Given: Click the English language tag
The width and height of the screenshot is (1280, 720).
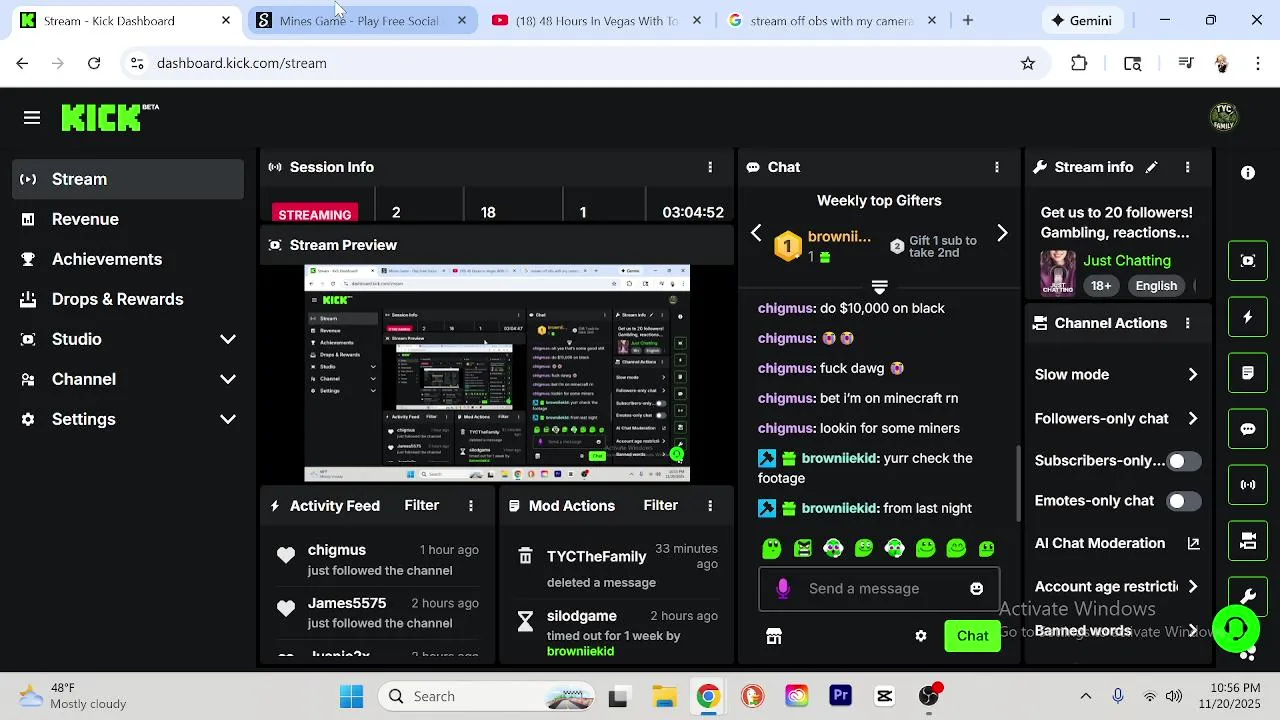Looking at the screenshot, I should [x=1156, y=285].
